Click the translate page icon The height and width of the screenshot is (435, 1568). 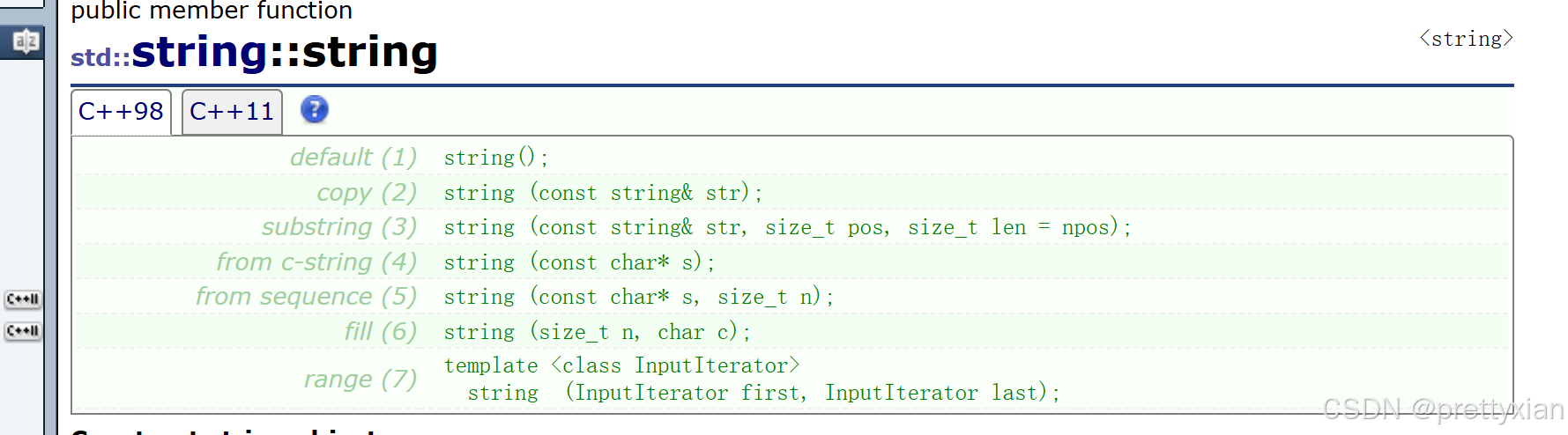click(x=25, y=41)
